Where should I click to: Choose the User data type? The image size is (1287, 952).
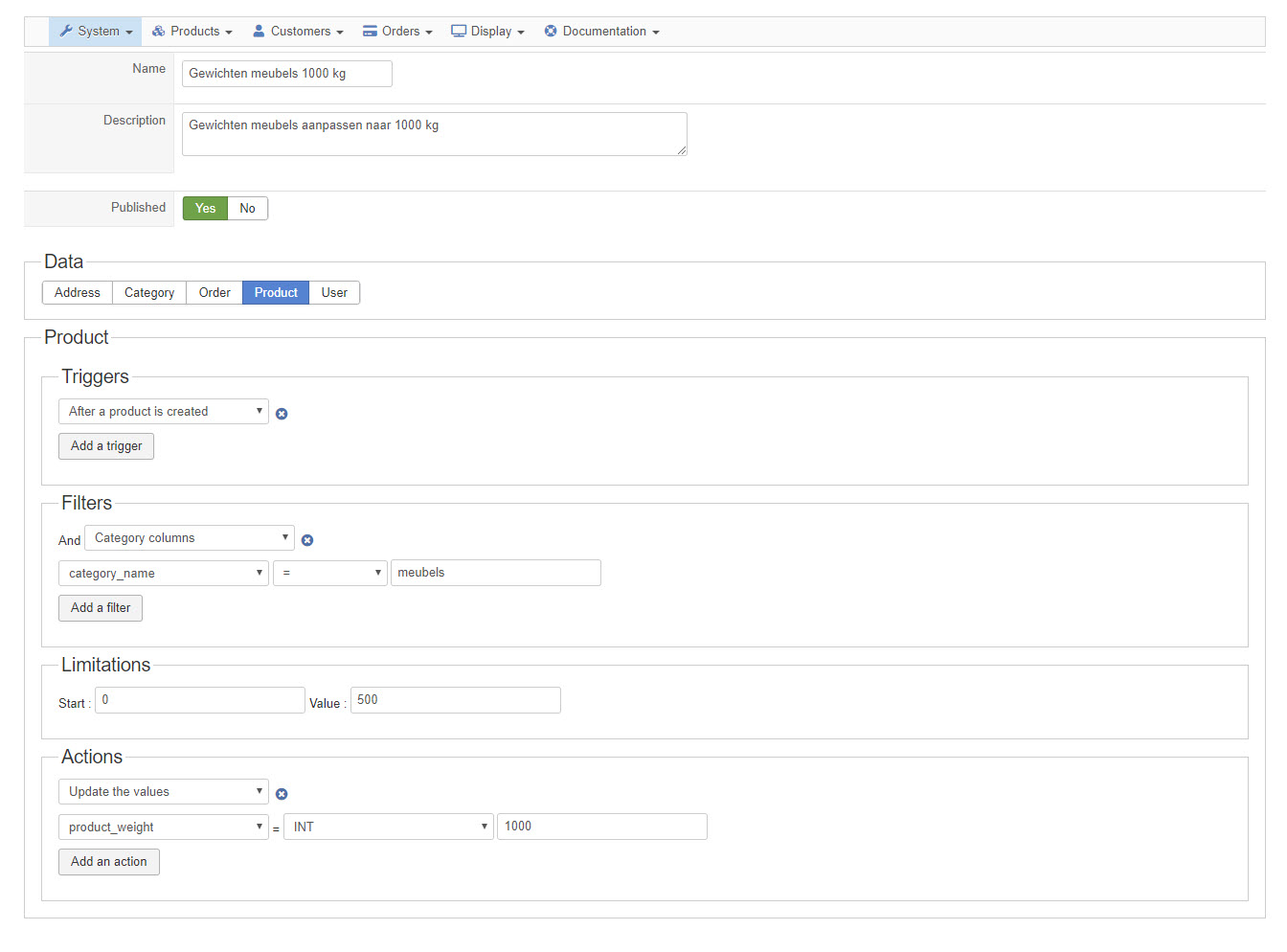[334, 293]
